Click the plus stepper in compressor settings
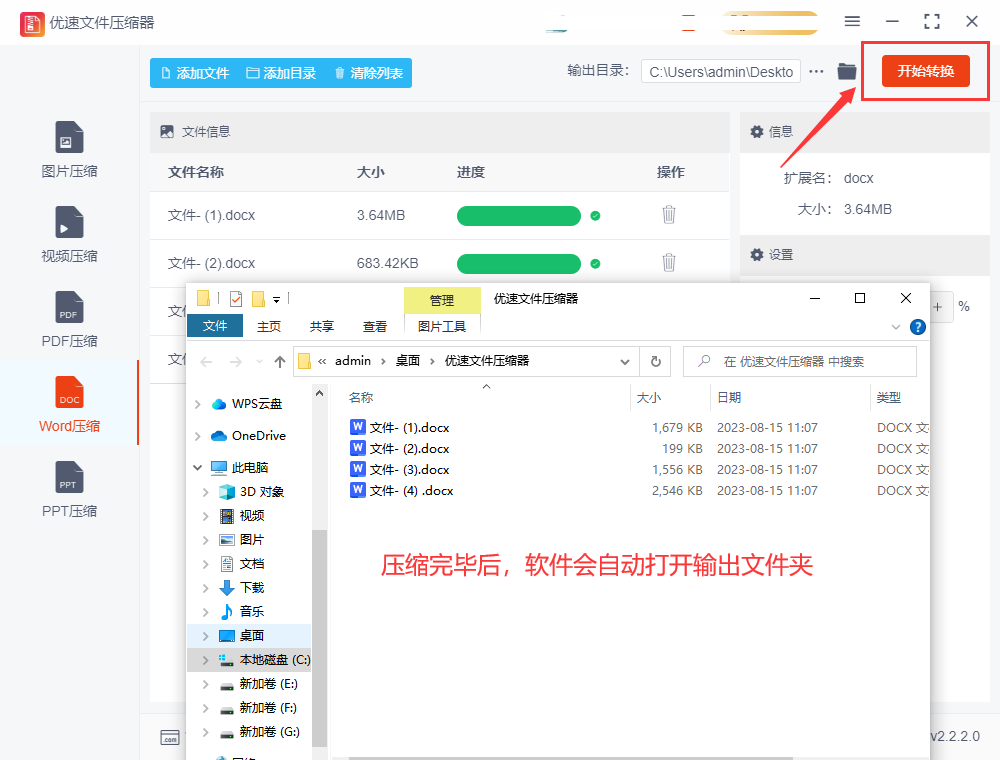The width and height of the screenshot is (1000, 760). point(938,307)
